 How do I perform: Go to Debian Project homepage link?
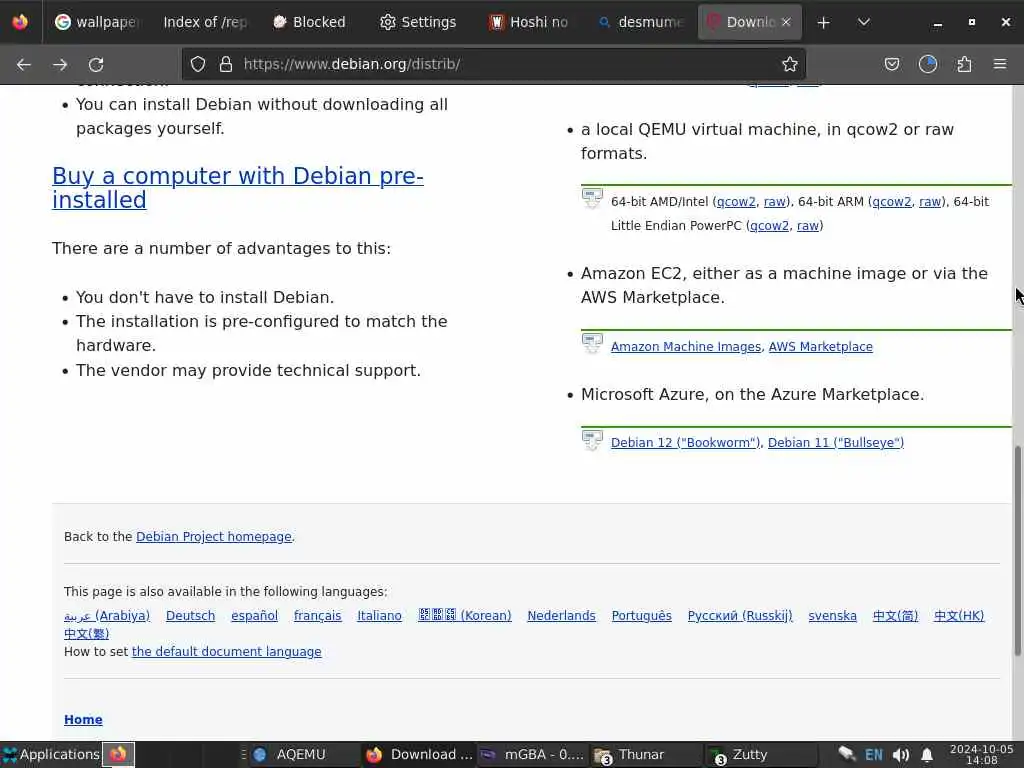(214, 537)
